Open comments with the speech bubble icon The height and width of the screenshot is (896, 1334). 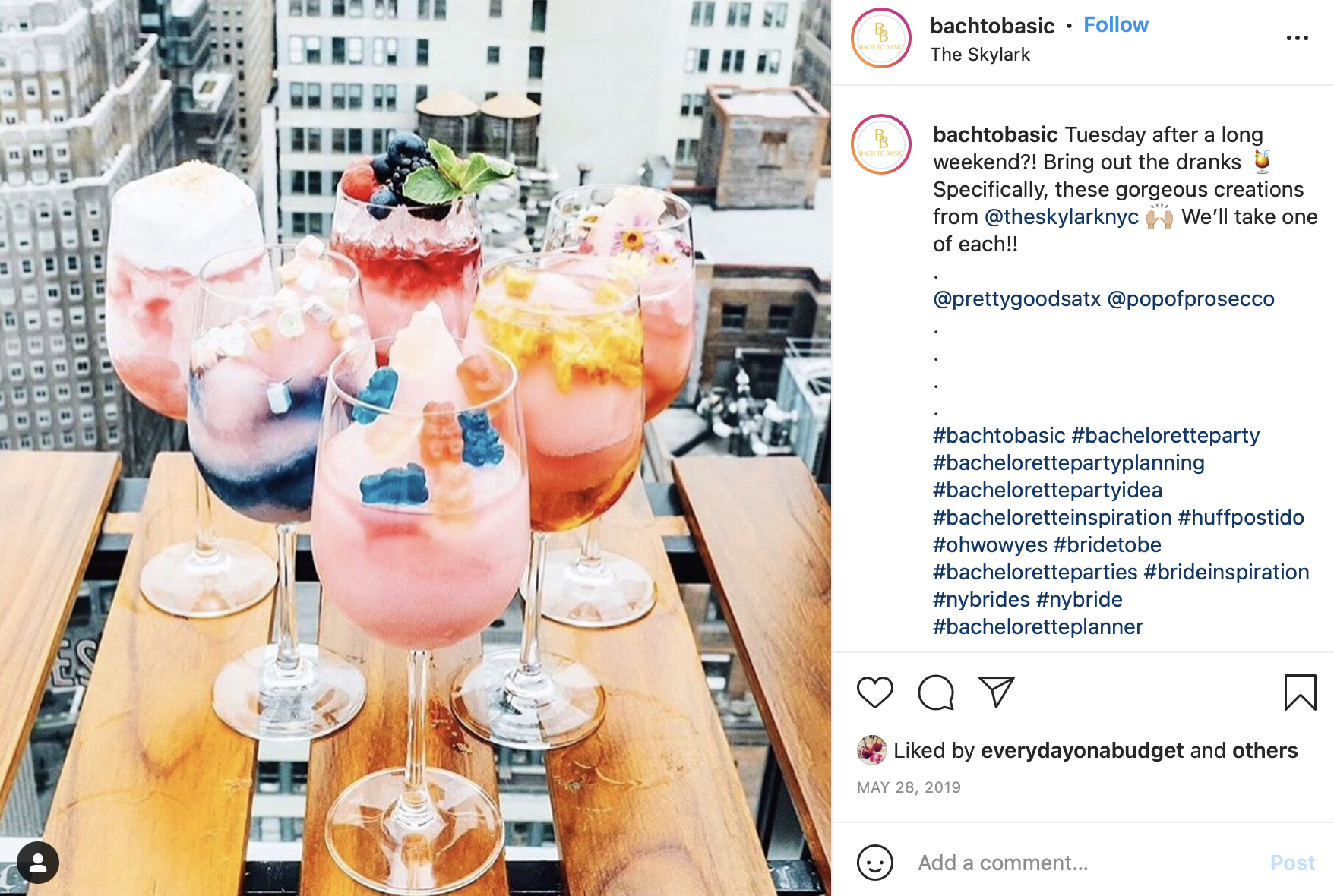click(935, 693)
